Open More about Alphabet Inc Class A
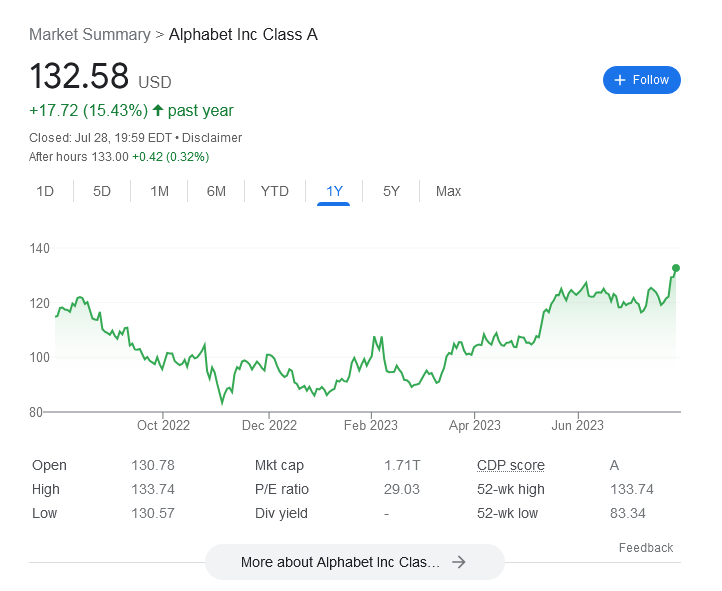The width and height of the screenshot is (722, 591). click(x=355, y=562)
